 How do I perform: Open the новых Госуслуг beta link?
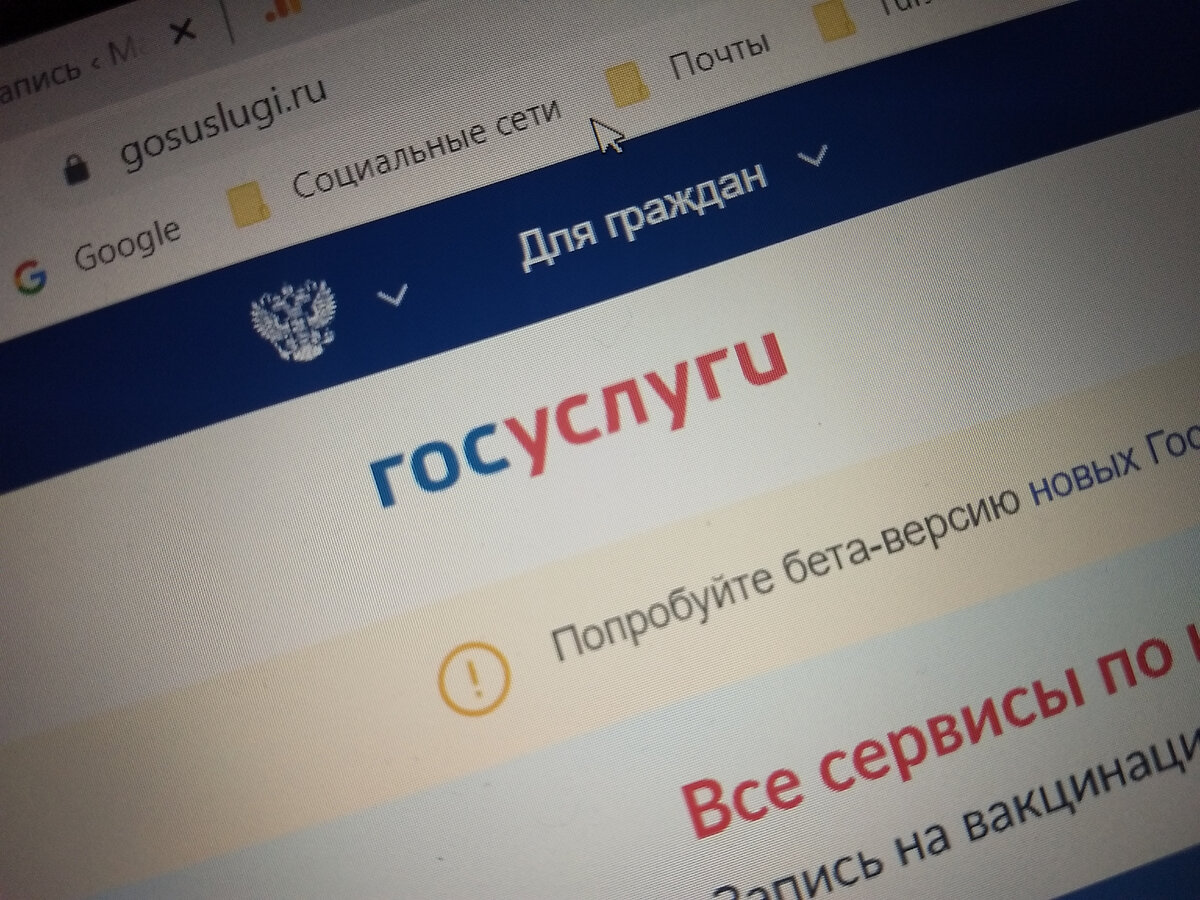pyautogui.click(x=1113, y=466)
